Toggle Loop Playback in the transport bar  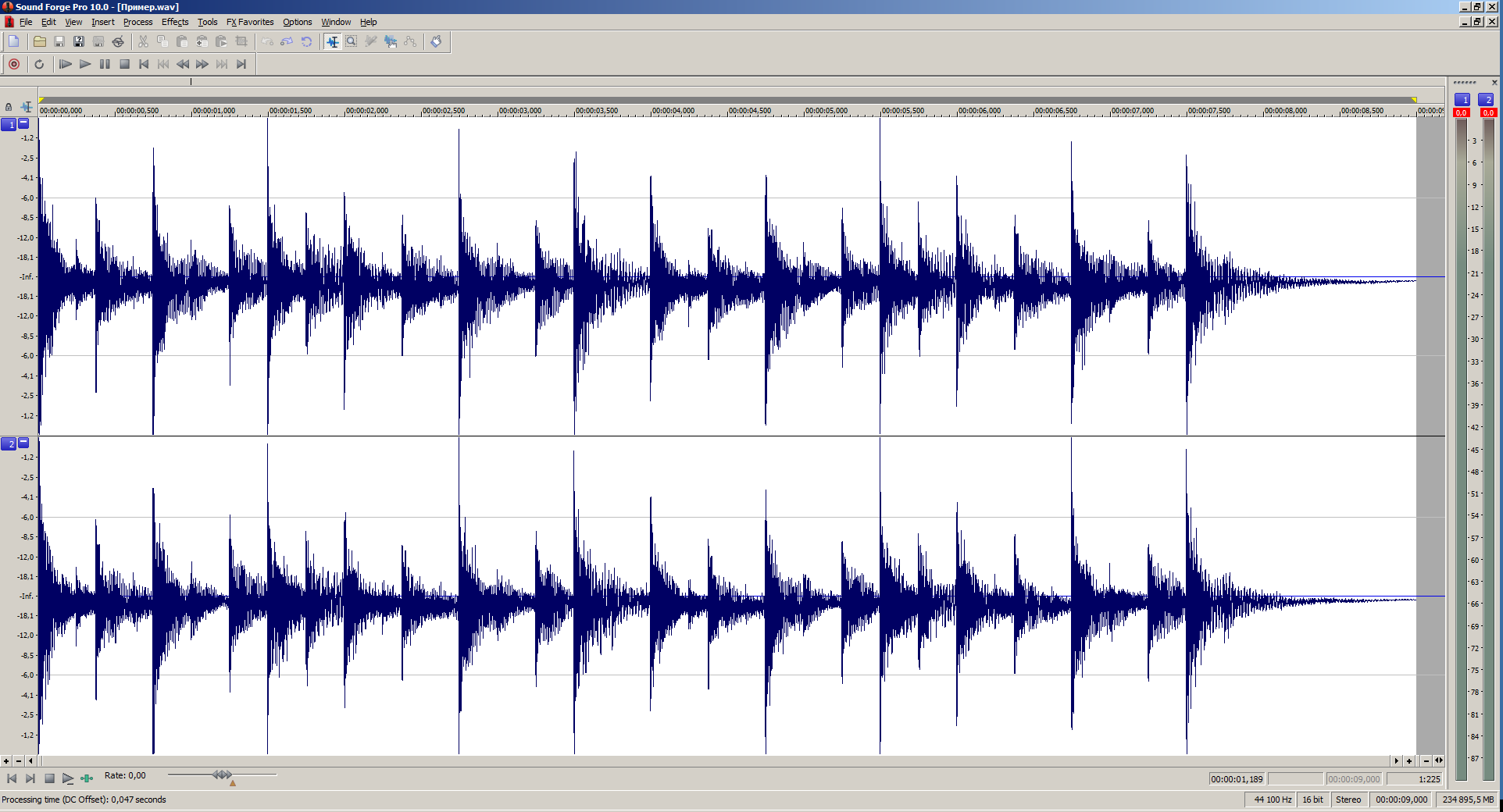(x=39, y=64)
